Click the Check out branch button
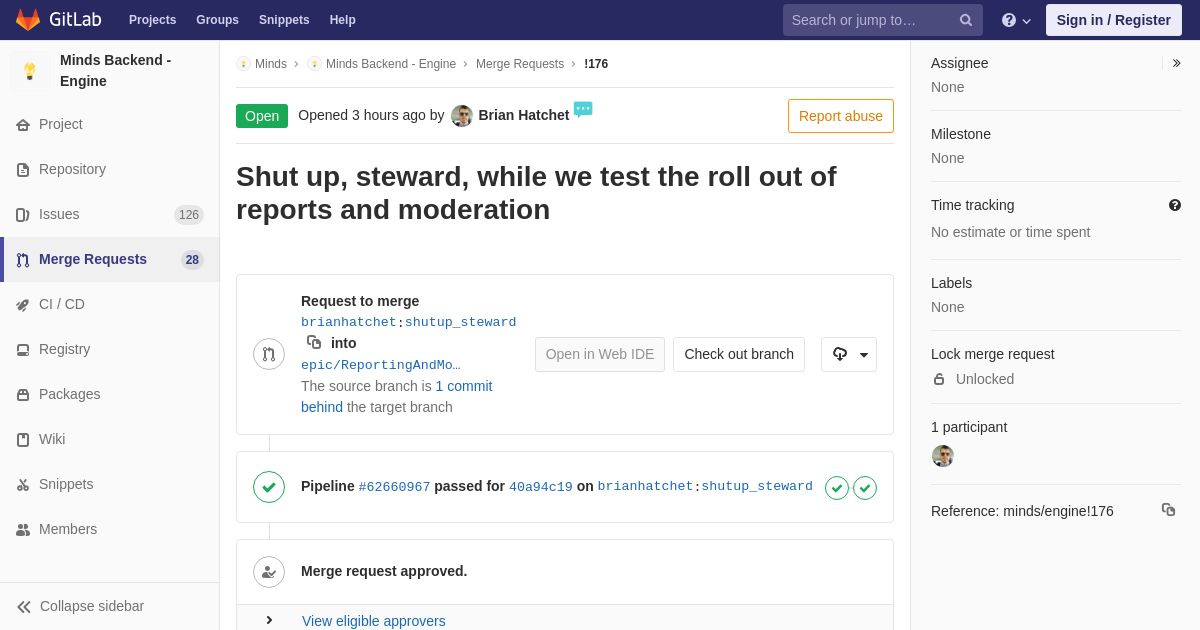This screenshot has height=630, width=1200. pos(739,354)
